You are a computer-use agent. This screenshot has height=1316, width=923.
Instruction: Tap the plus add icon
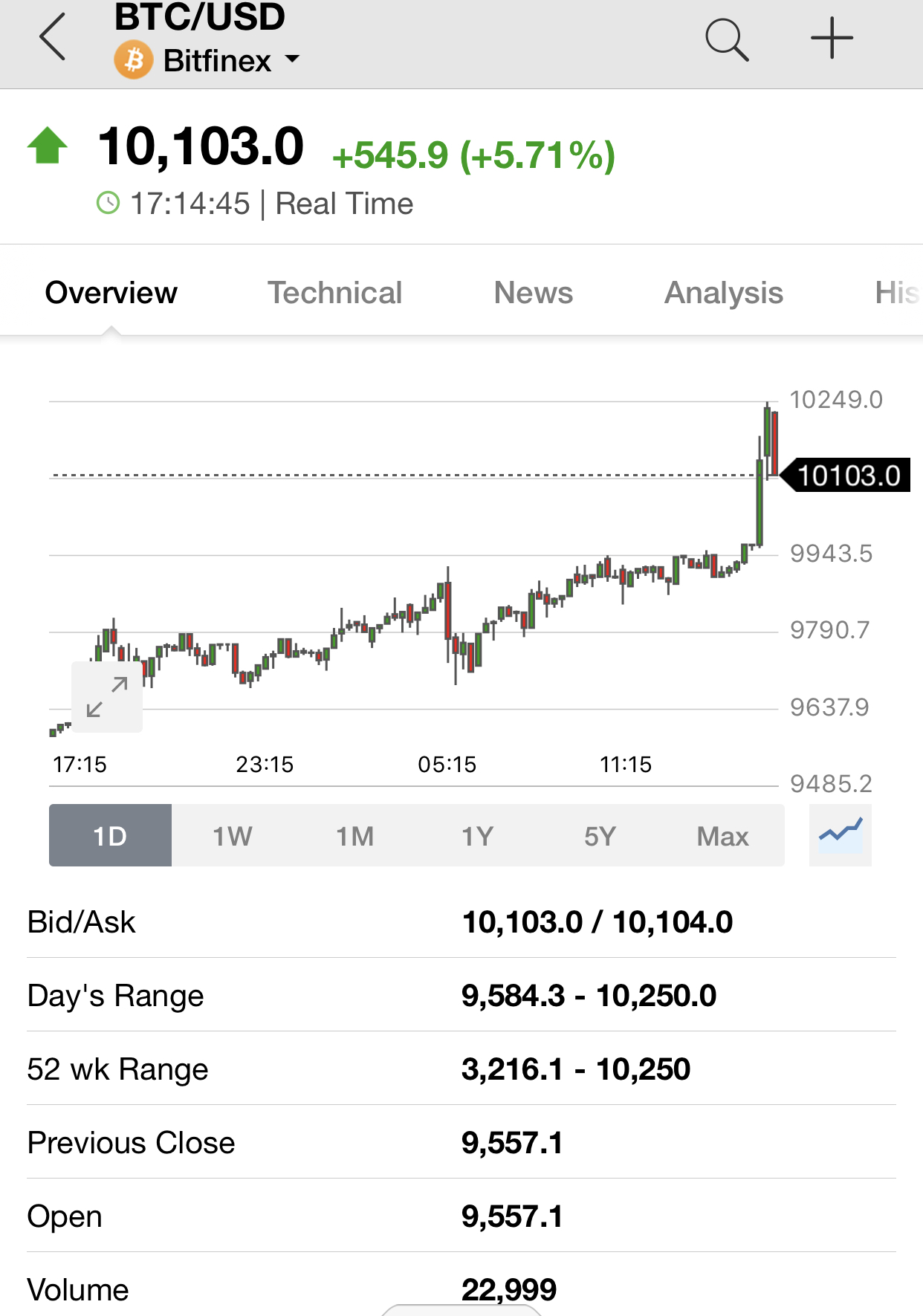click(832, 38)
